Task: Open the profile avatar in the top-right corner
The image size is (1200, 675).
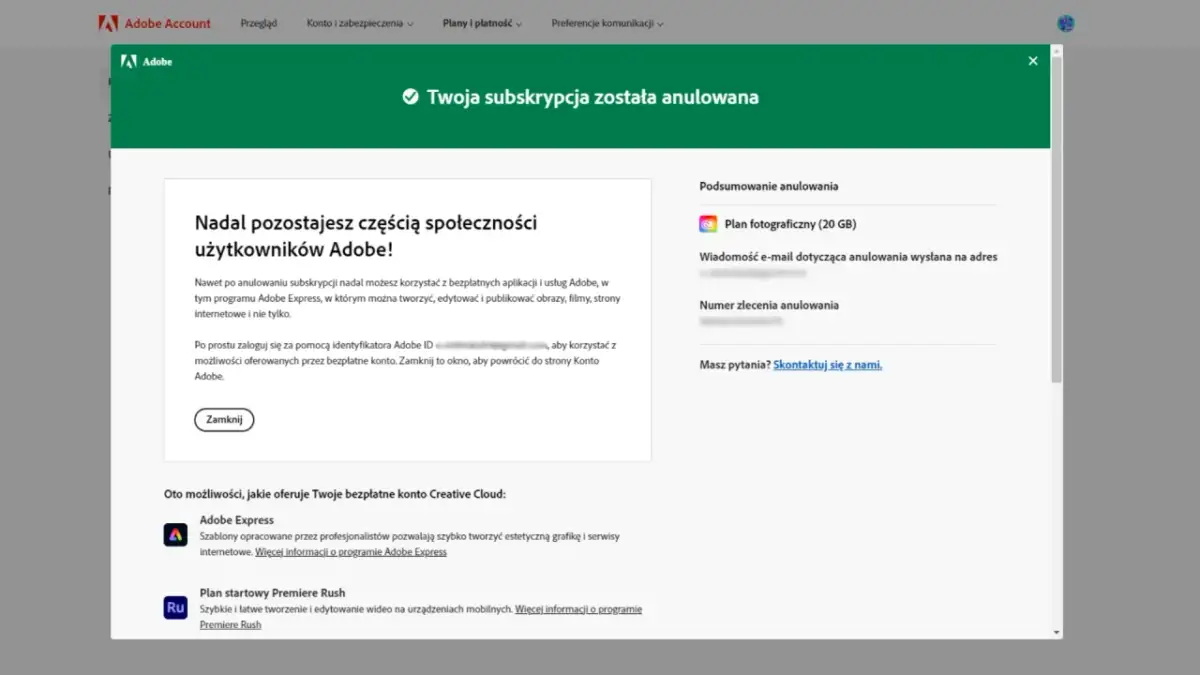Action: tap(1066, 23)
